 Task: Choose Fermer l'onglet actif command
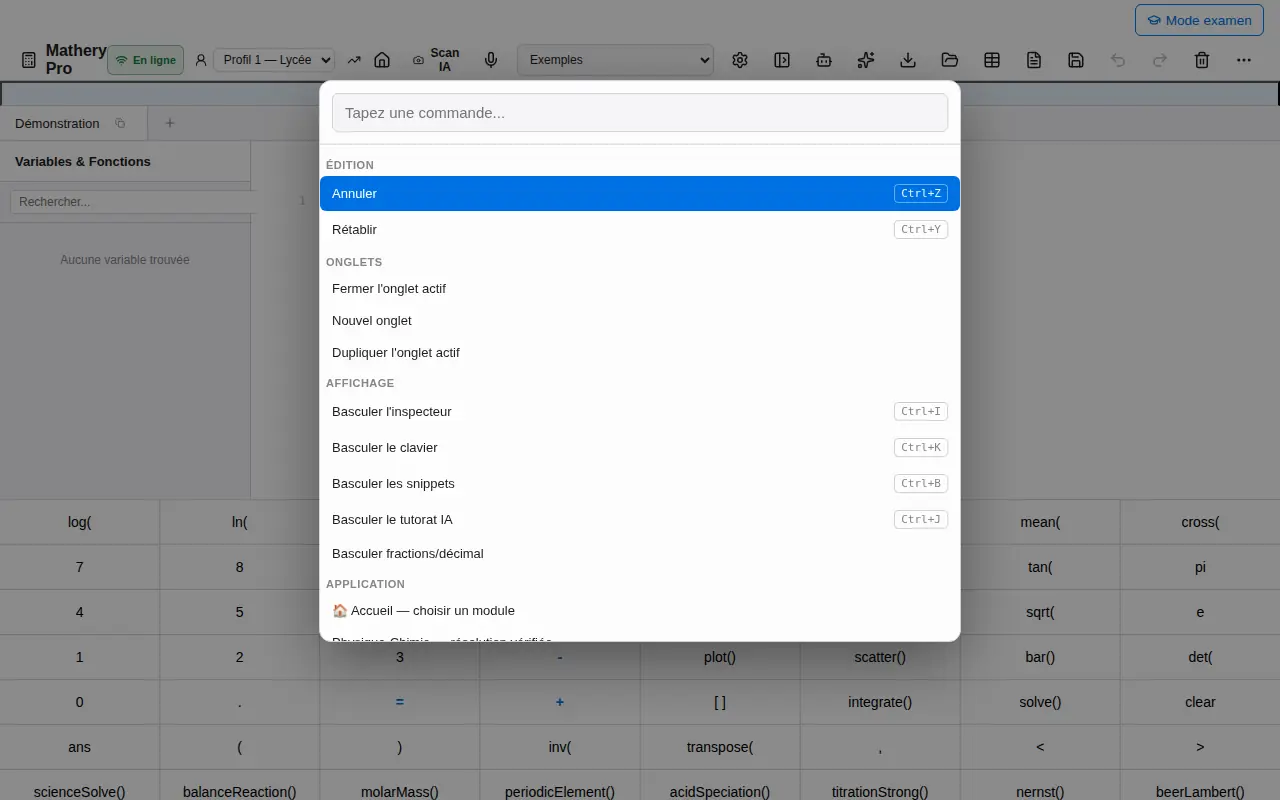(x=640, y=288)
